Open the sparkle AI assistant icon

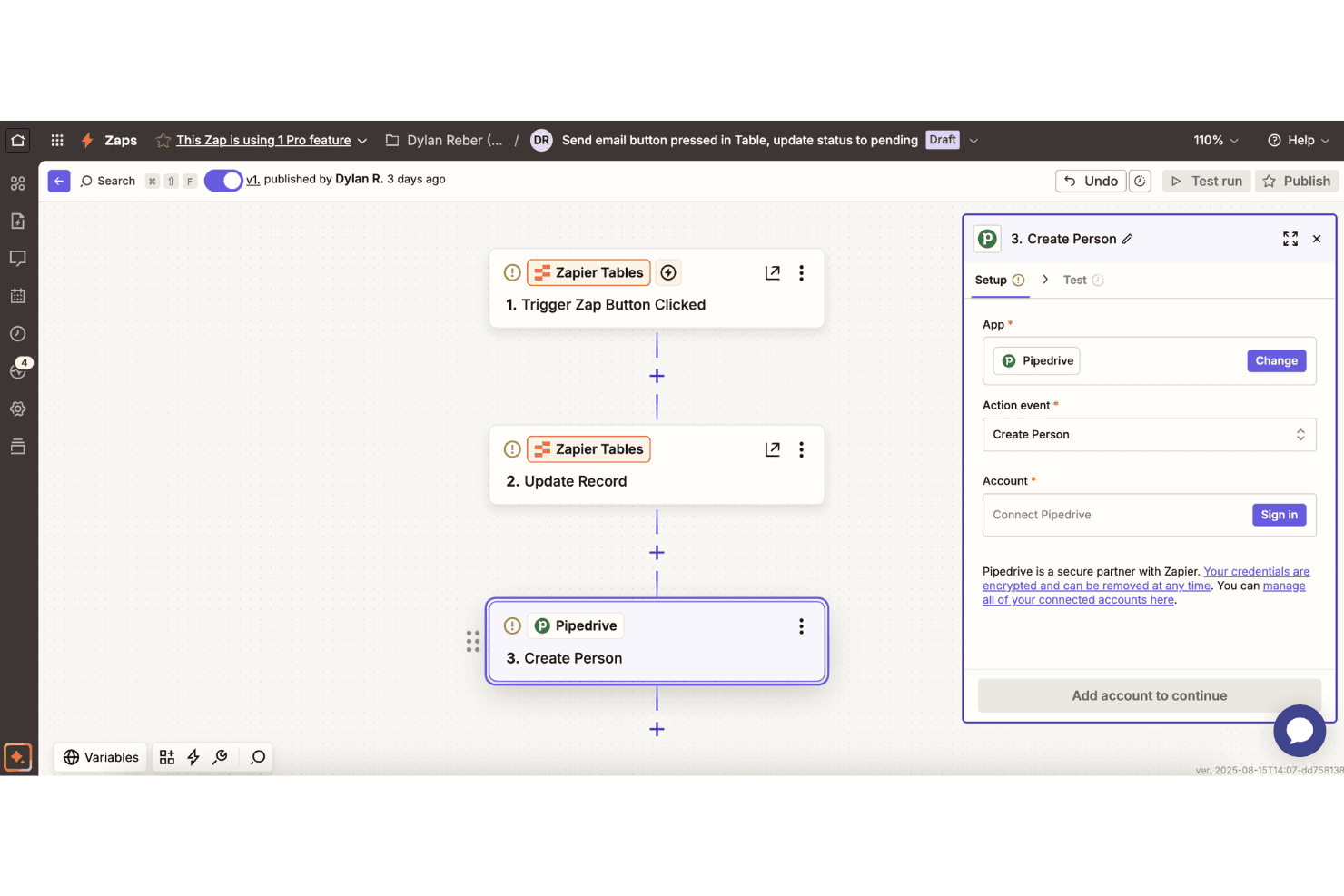[18, 757]
